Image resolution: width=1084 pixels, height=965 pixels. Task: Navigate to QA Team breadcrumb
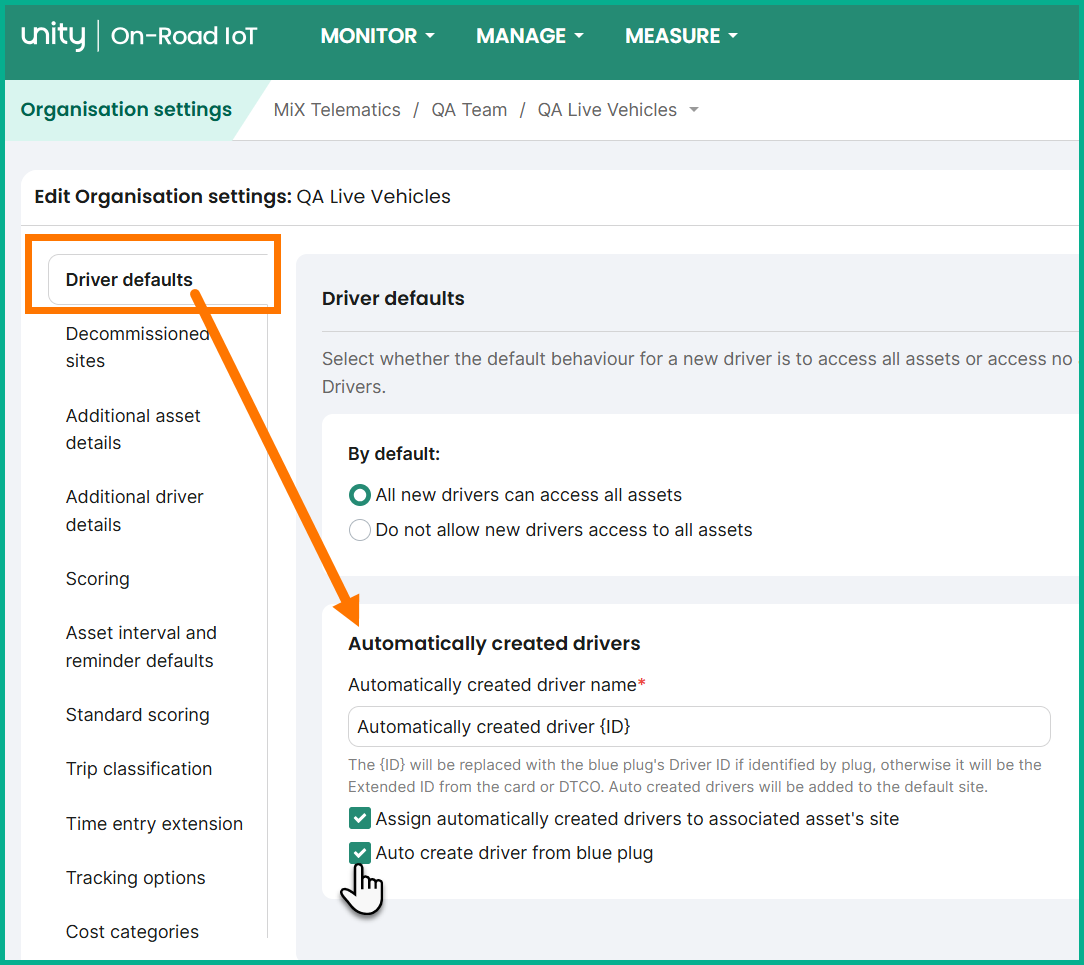(x=469, y=110)
